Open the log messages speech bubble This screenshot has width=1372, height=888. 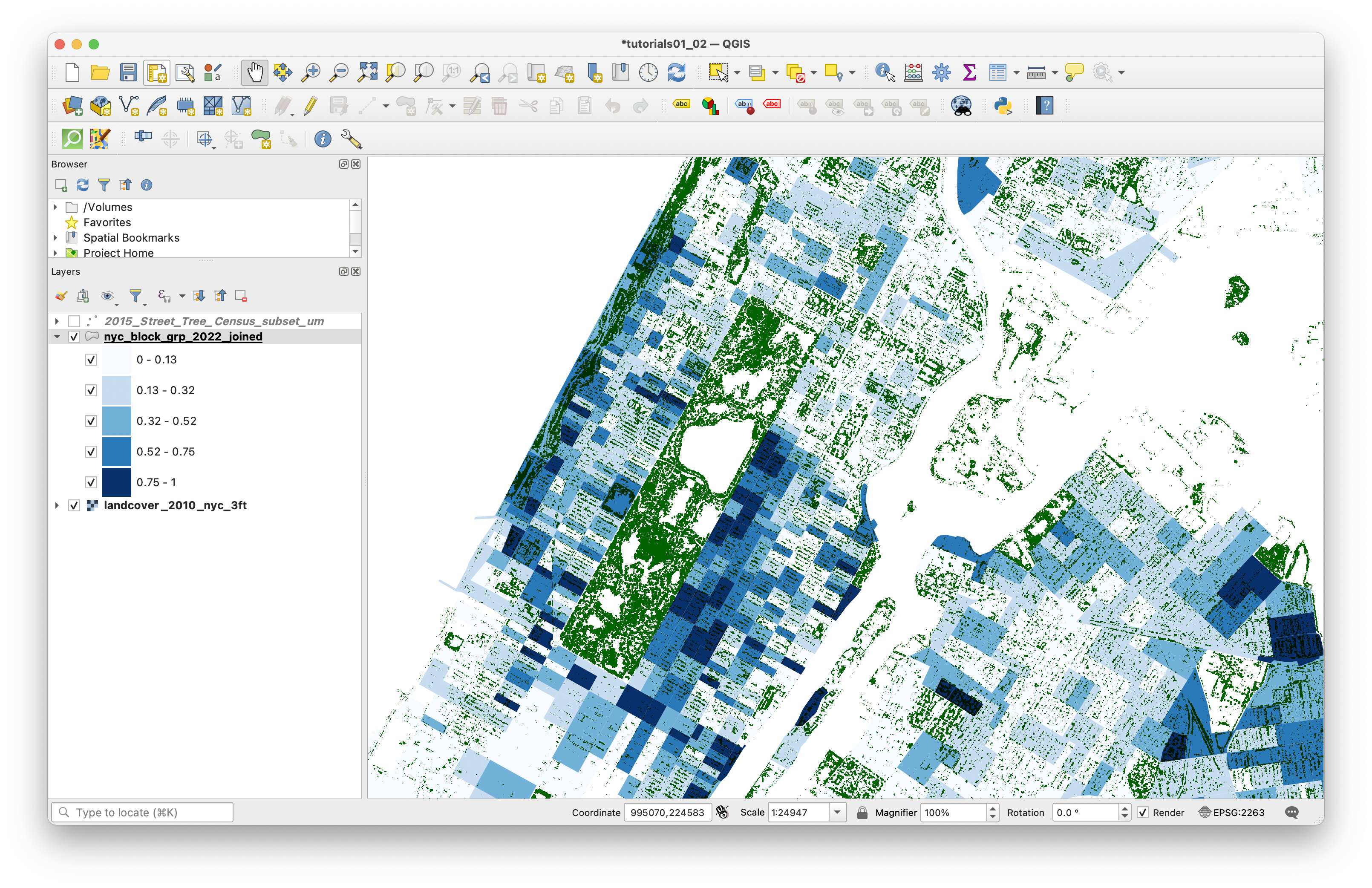(x=1292, y=813)
